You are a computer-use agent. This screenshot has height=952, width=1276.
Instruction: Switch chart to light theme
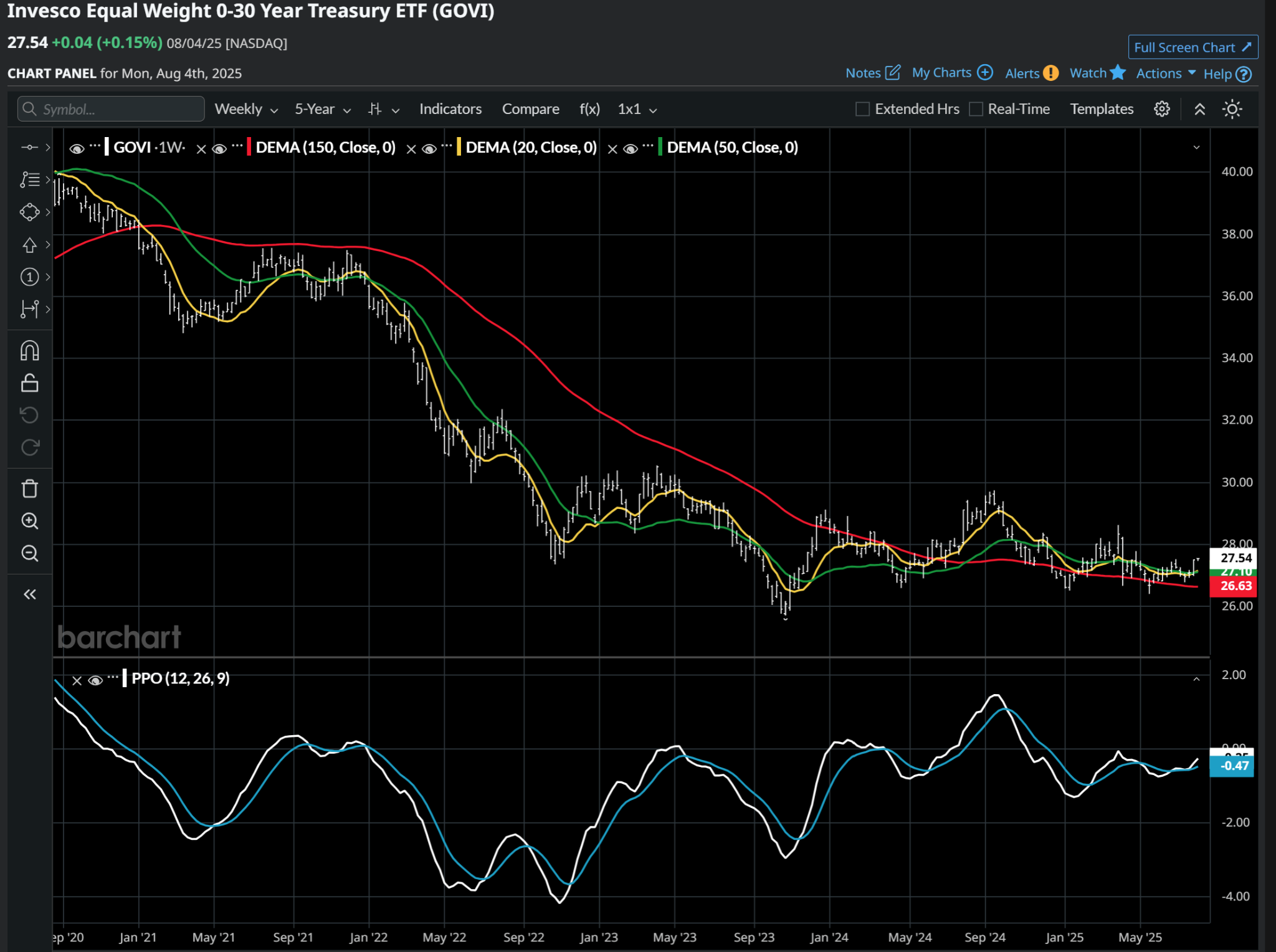point(1232,109)
